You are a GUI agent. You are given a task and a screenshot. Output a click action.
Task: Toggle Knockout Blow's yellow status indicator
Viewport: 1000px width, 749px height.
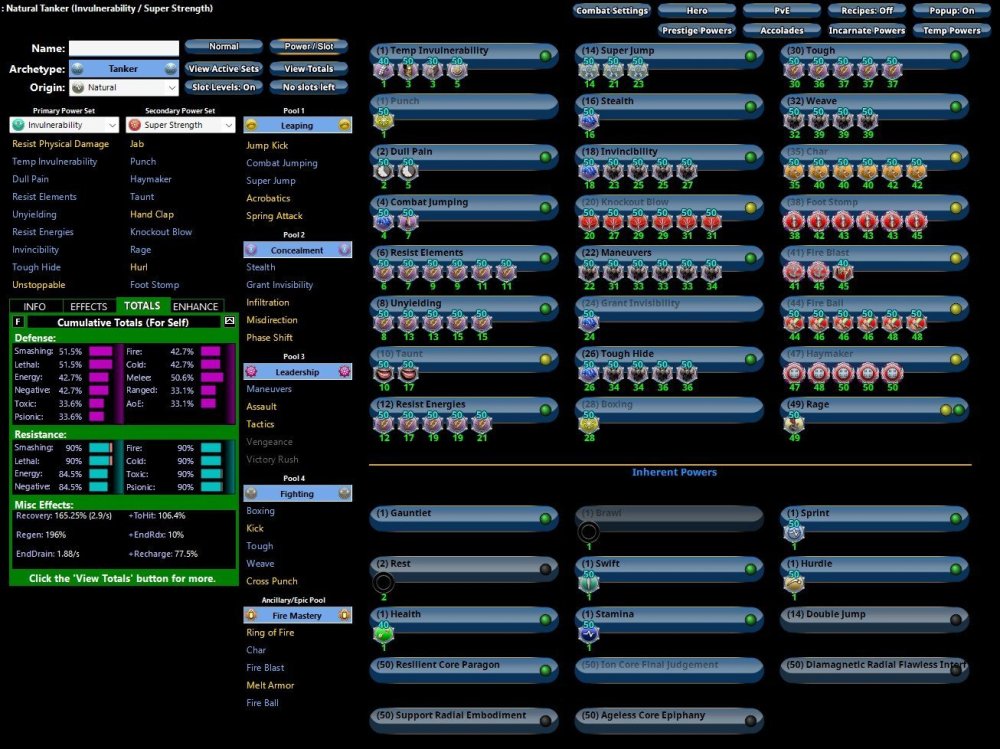751,208
